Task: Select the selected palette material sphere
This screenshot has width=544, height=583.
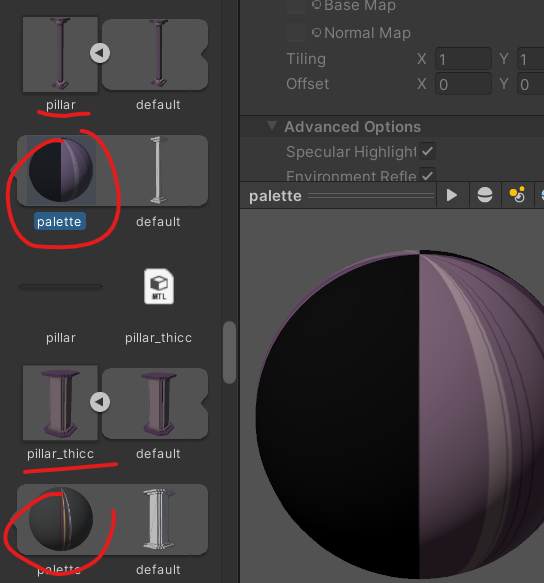Action: pos(61,170)
